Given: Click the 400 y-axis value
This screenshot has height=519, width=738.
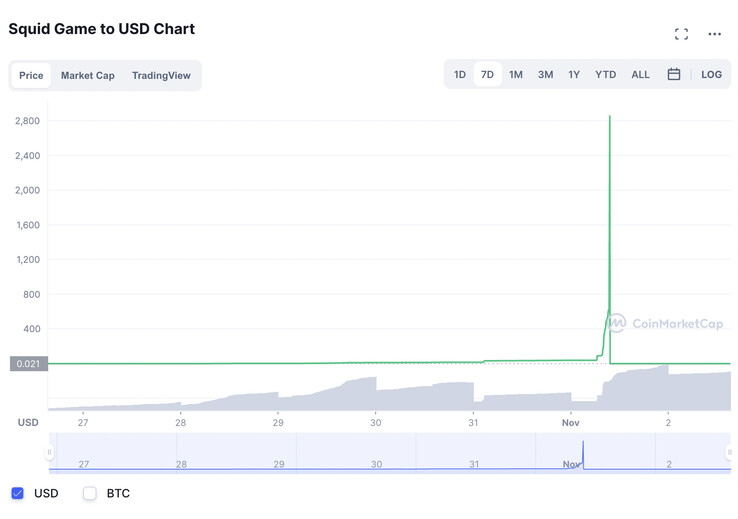Looking at the screenshot, I should (x=32, y=329).
